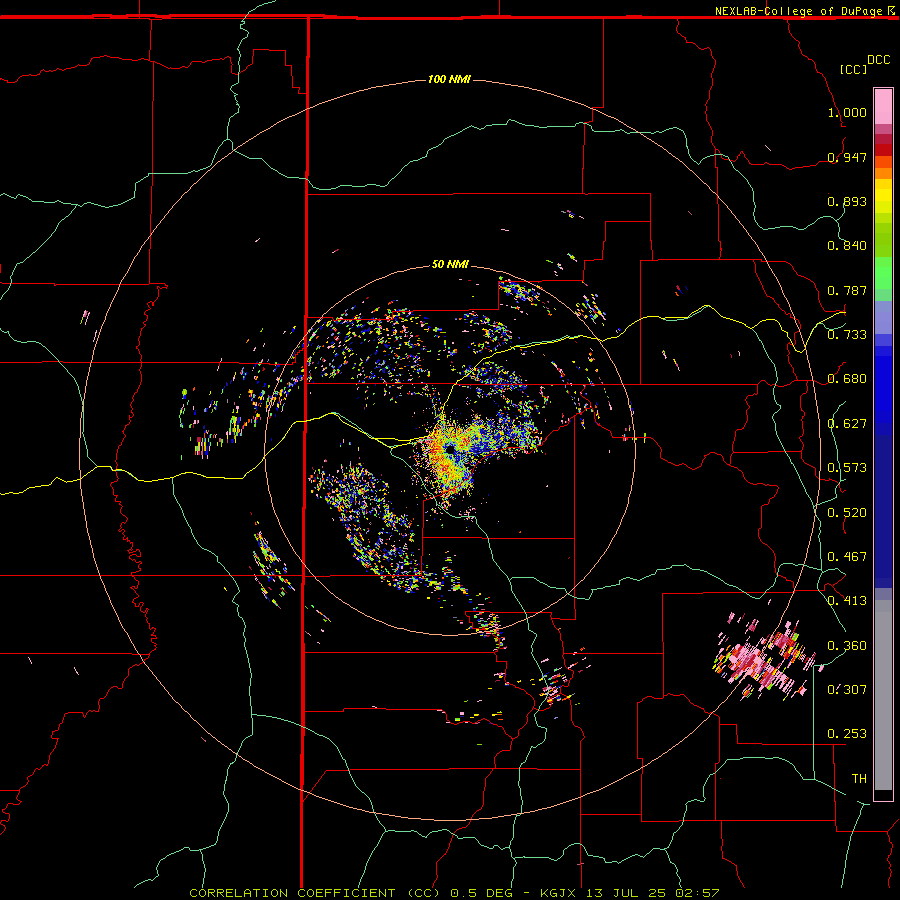Click the 0.893 color scale value

tap(847, 201)
